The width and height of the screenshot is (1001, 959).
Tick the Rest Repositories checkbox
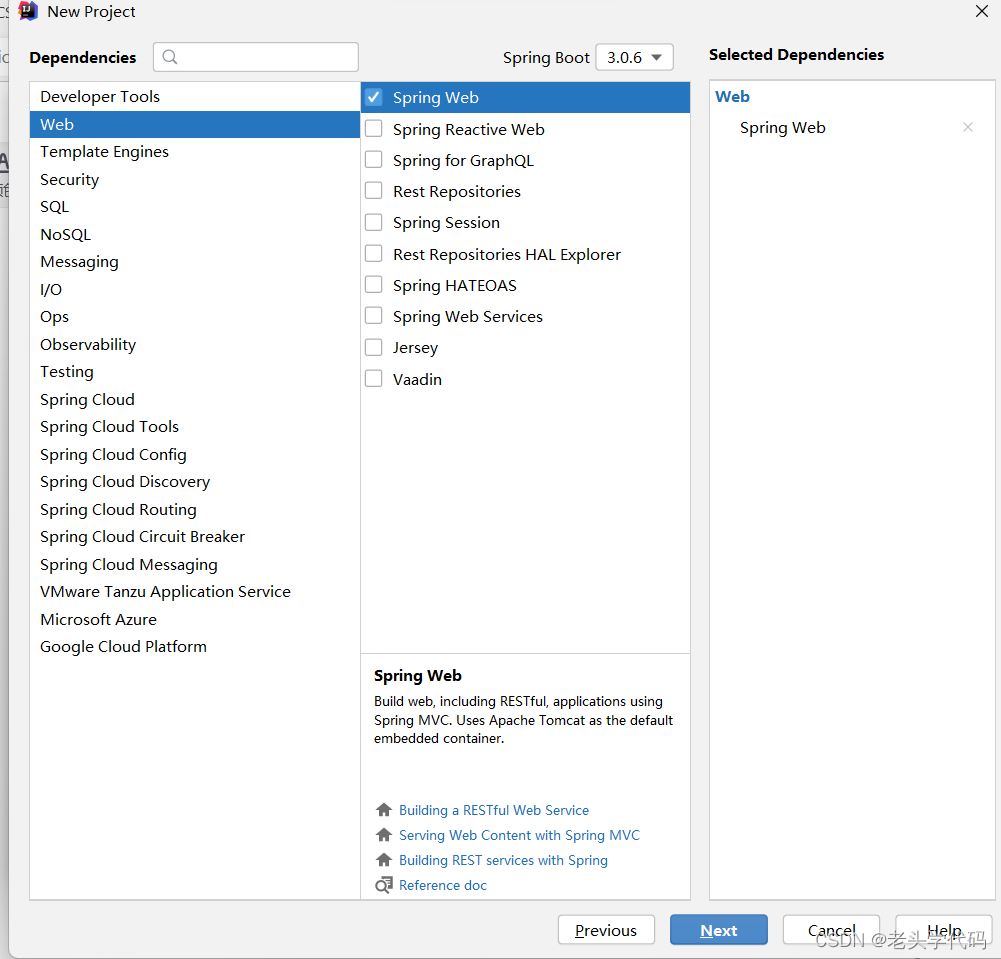pyautogui.click(x=373, y=191)
